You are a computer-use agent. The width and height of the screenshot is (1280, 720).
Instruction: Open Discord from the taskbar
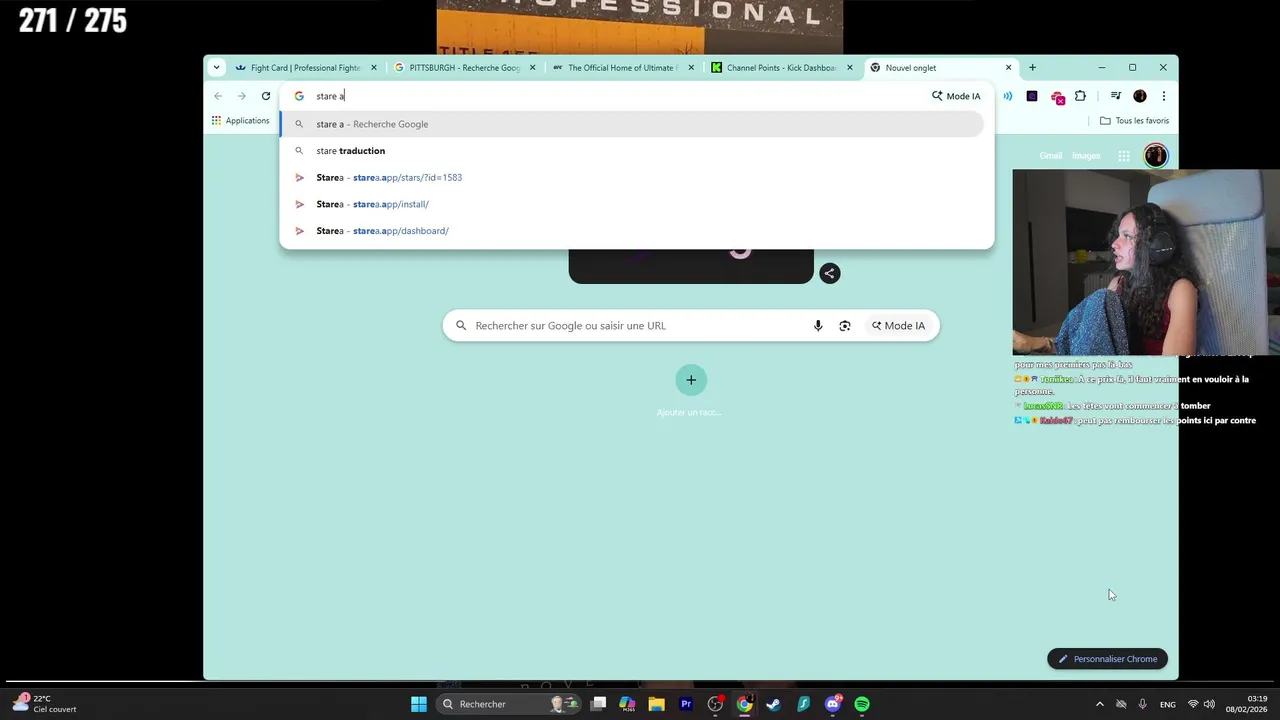[x=832, y=704]
